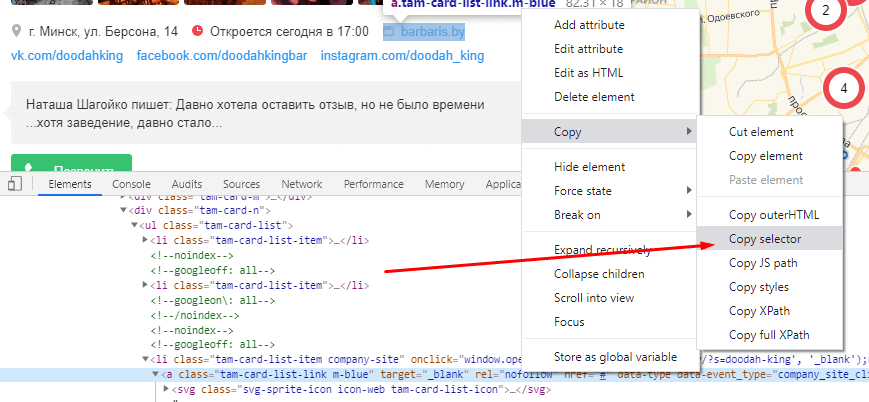Image resolution: width=869 pixels, height=402 pixels.
Task: Click the green call button
Action: pyautogui.click(x=71, y=163)
